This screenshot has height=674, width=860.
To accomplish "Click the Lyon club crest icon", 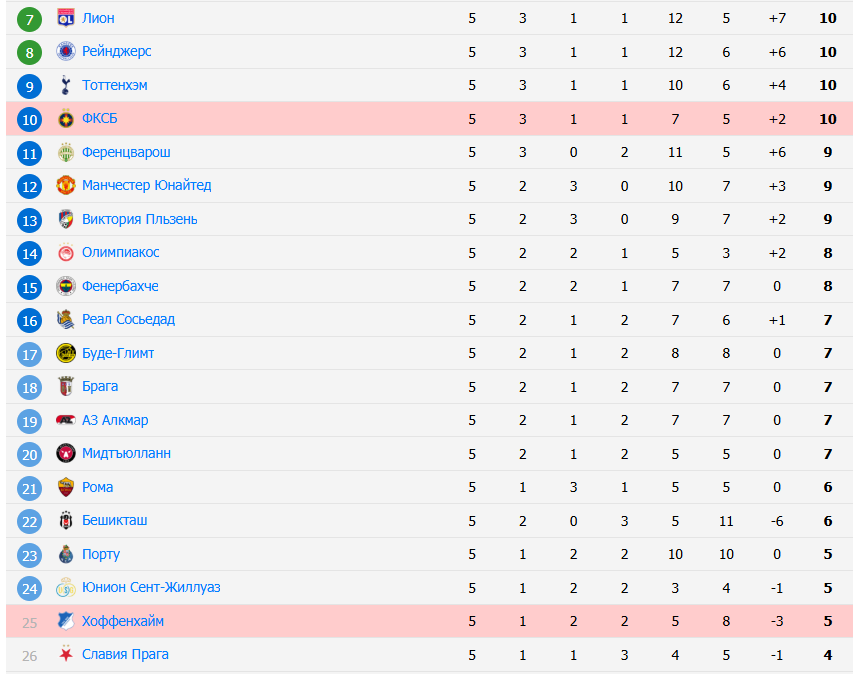I will [x=66, y=18].
